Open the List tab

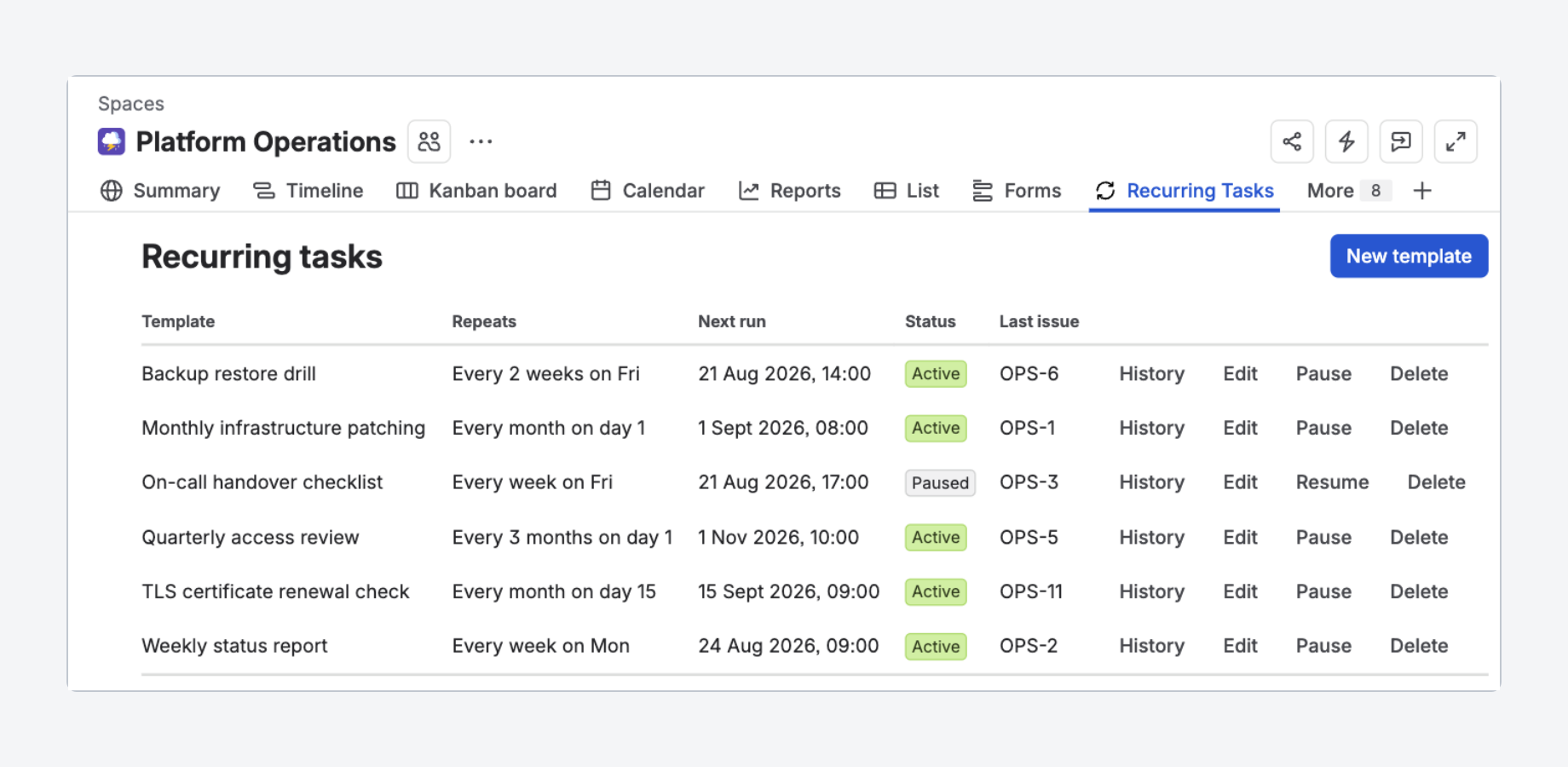pyautogui.click(x=907, y=191)
